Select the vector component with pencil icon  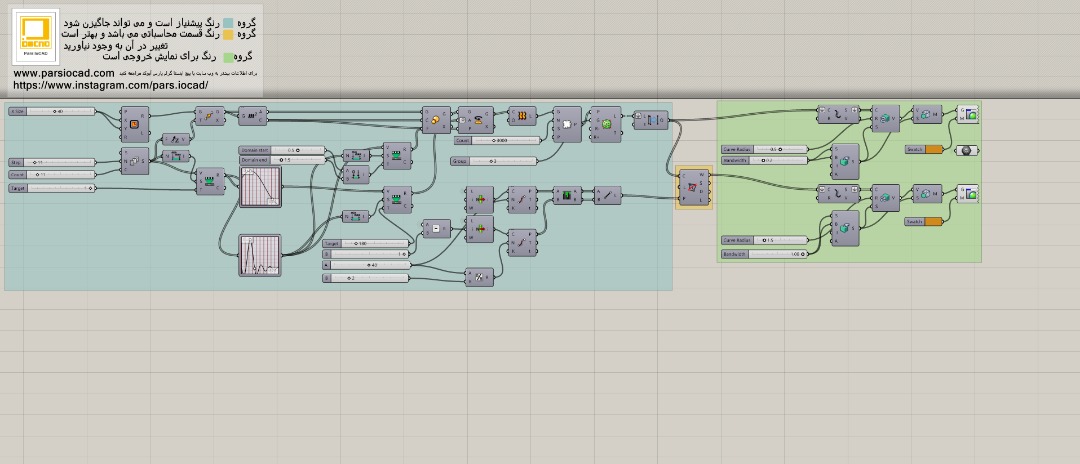click(175, 139)
